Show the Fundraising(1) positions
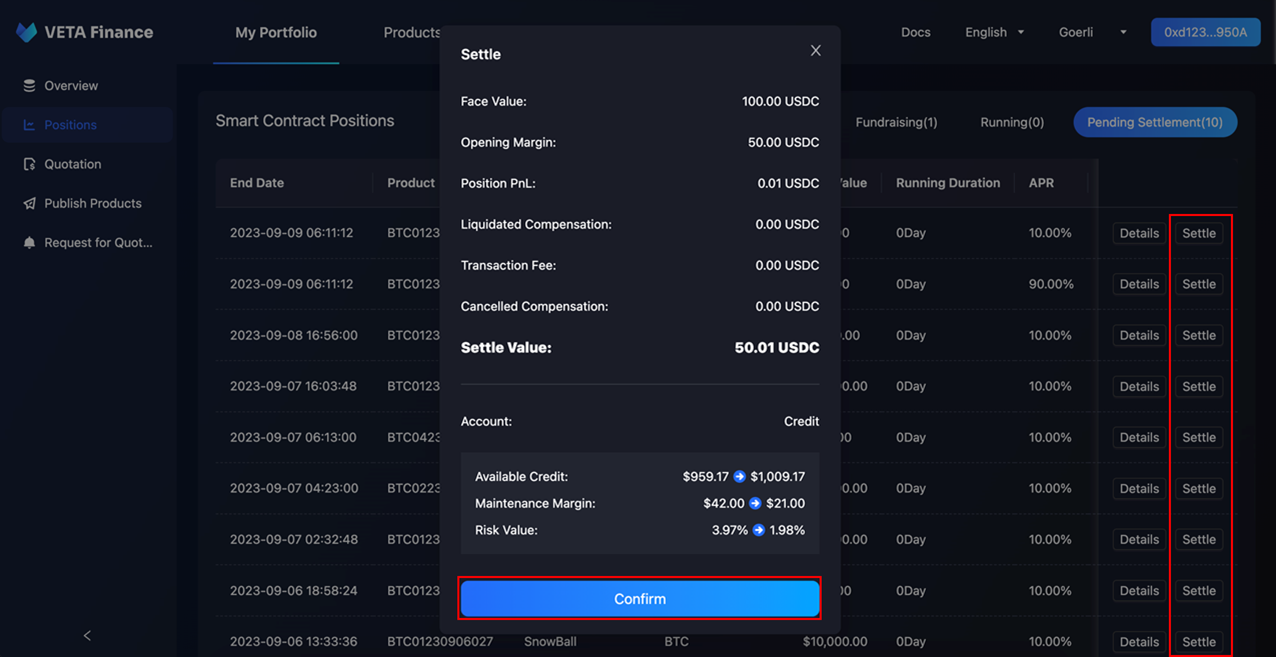Image resolution: width=1276 pixels, height=657 pixels. click(896, 122)
